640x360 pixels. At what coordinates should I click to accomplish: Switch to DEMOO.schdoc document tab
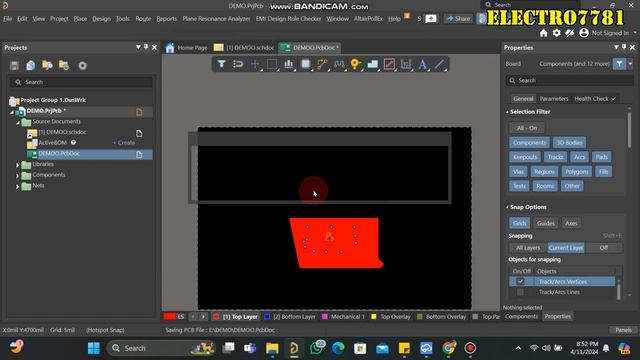244,48
